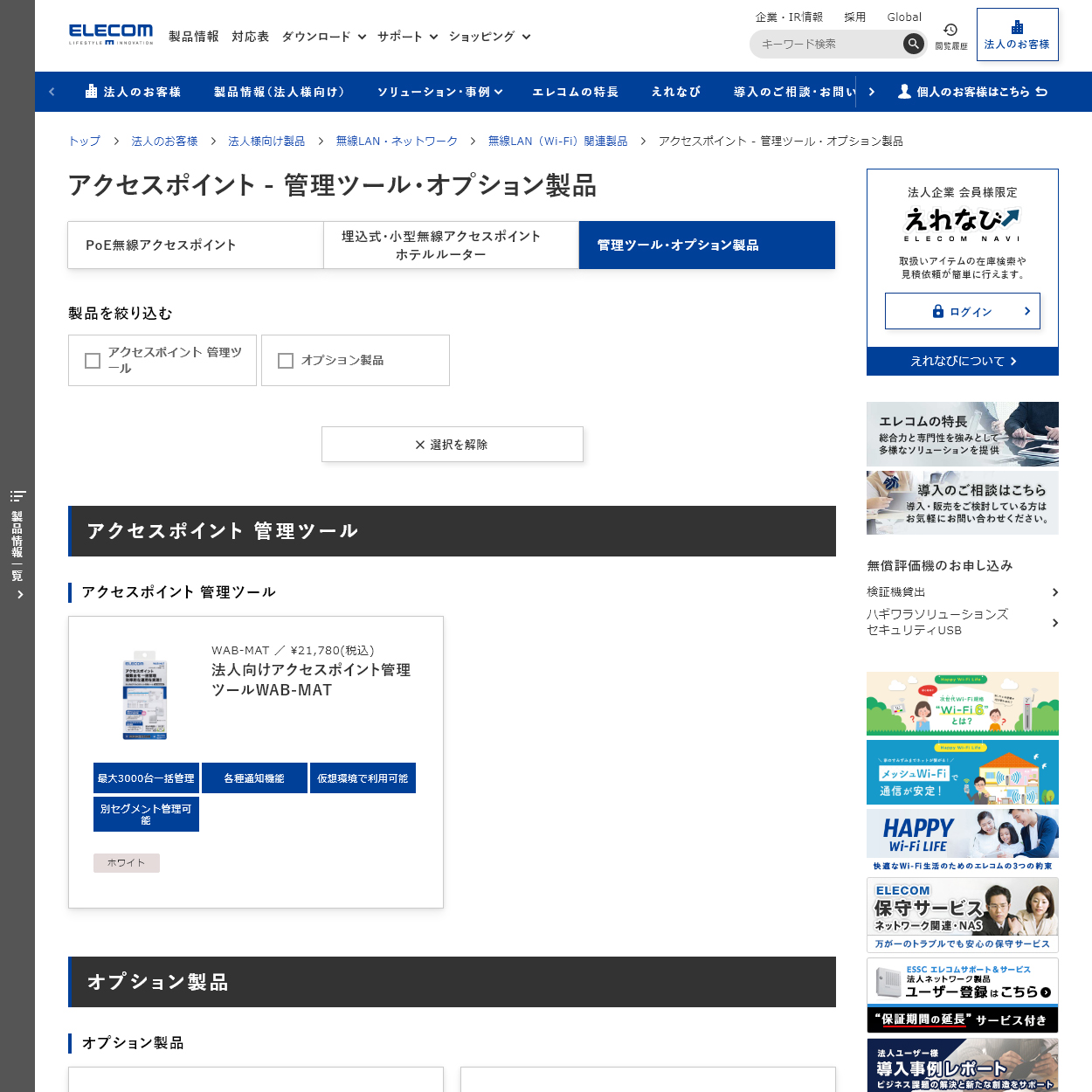Click the ログイン button
This screenshot has width=1092, height=1092.
tap(962, 311)
